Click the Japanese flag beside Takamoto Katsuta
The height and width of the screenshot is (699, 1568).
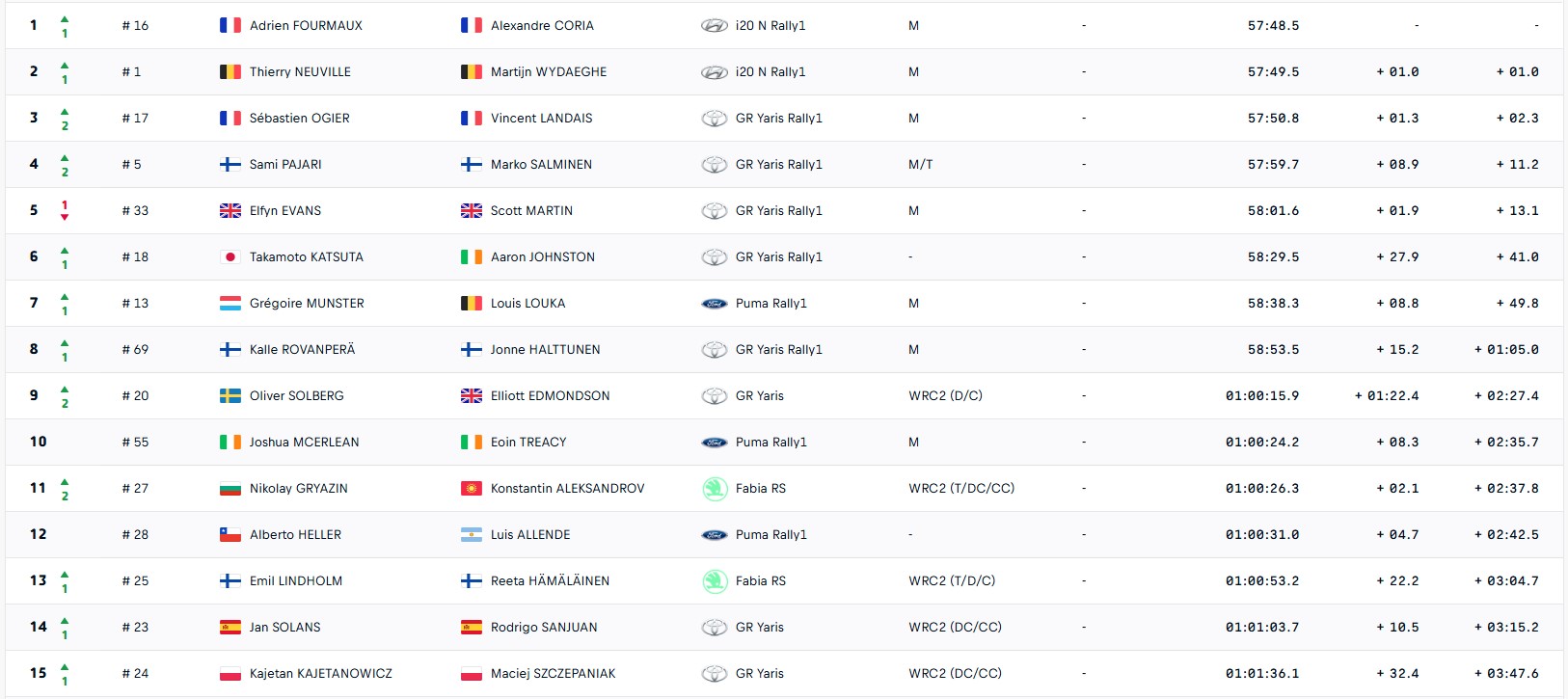tap(230, 257)
